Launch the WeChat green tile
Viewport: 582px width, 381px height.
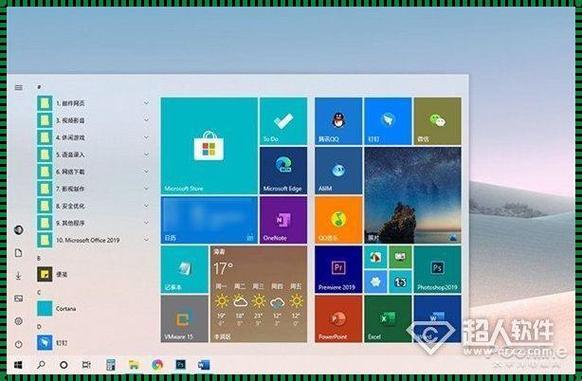[437, 121]
